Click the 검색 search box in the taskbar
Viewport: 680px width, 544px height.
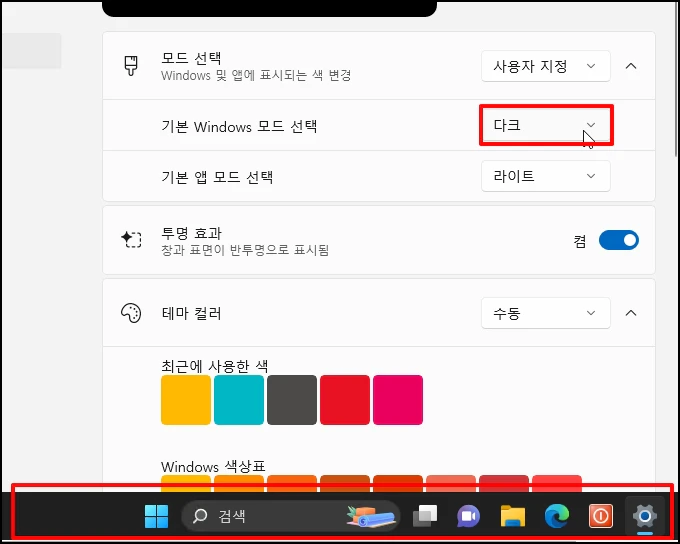pos(291,516)
